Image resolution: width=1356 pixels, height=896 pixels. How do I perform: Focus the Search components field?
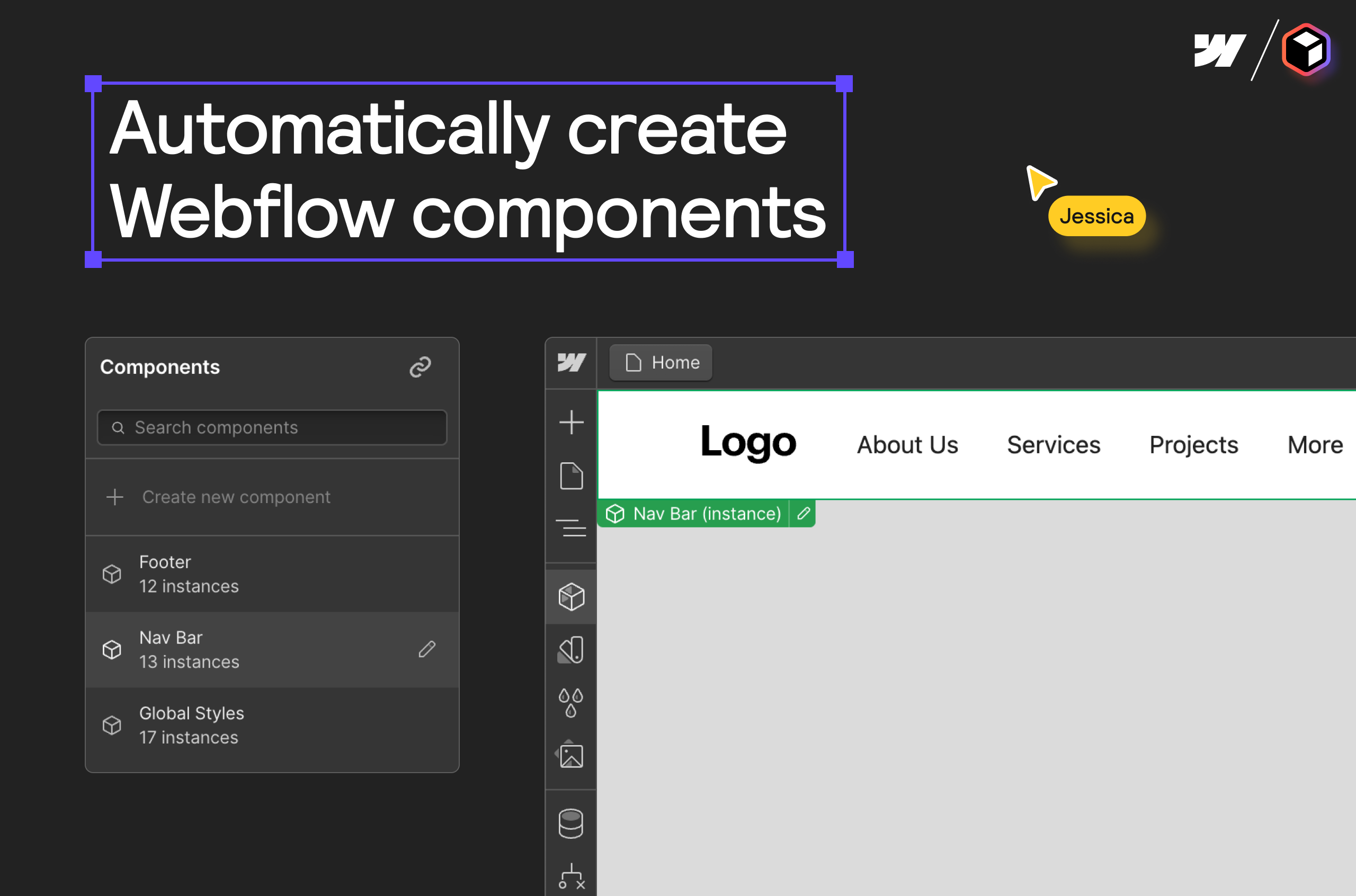272,427
